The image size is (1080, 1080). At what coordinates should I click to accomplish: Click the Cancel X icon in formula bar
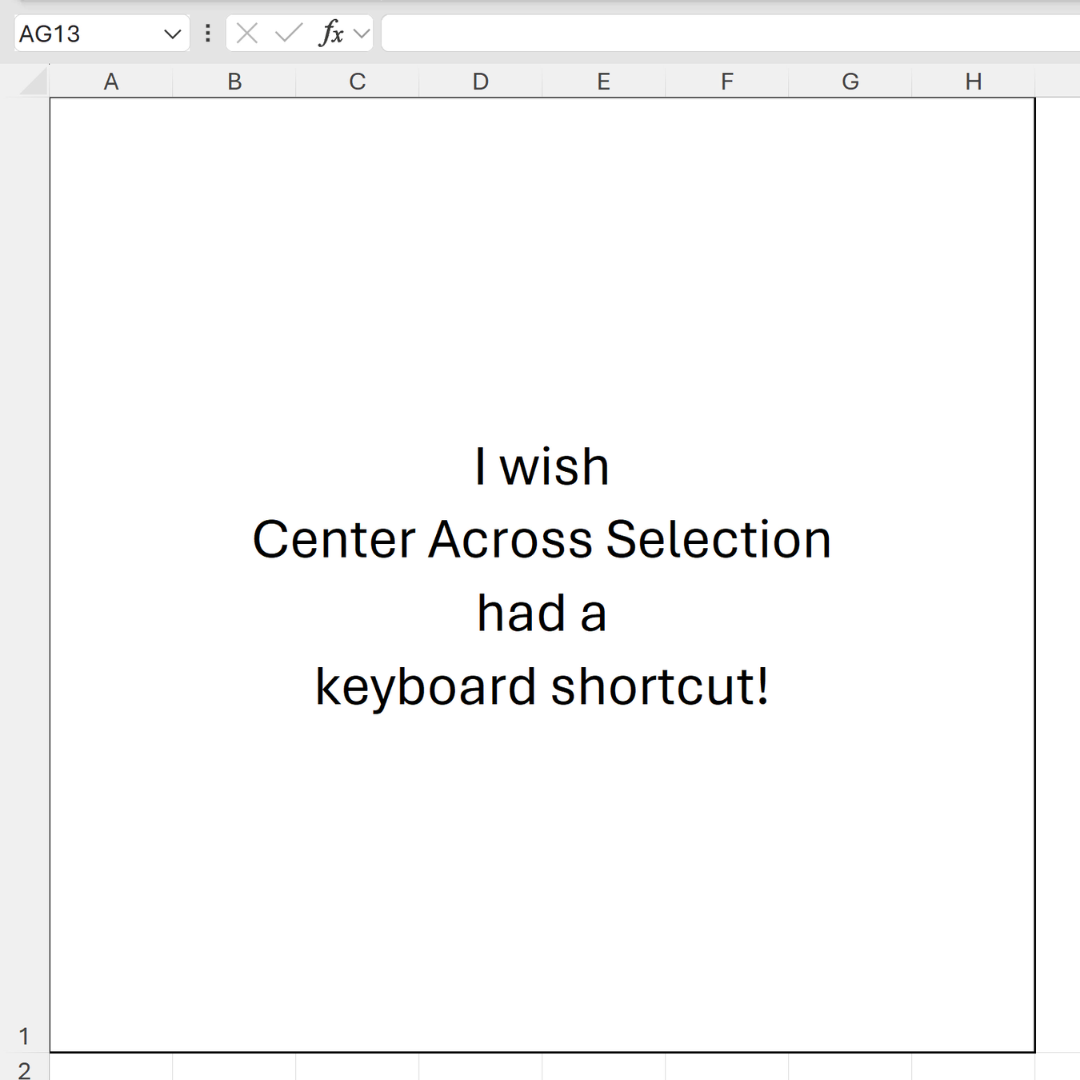[247, 33]
